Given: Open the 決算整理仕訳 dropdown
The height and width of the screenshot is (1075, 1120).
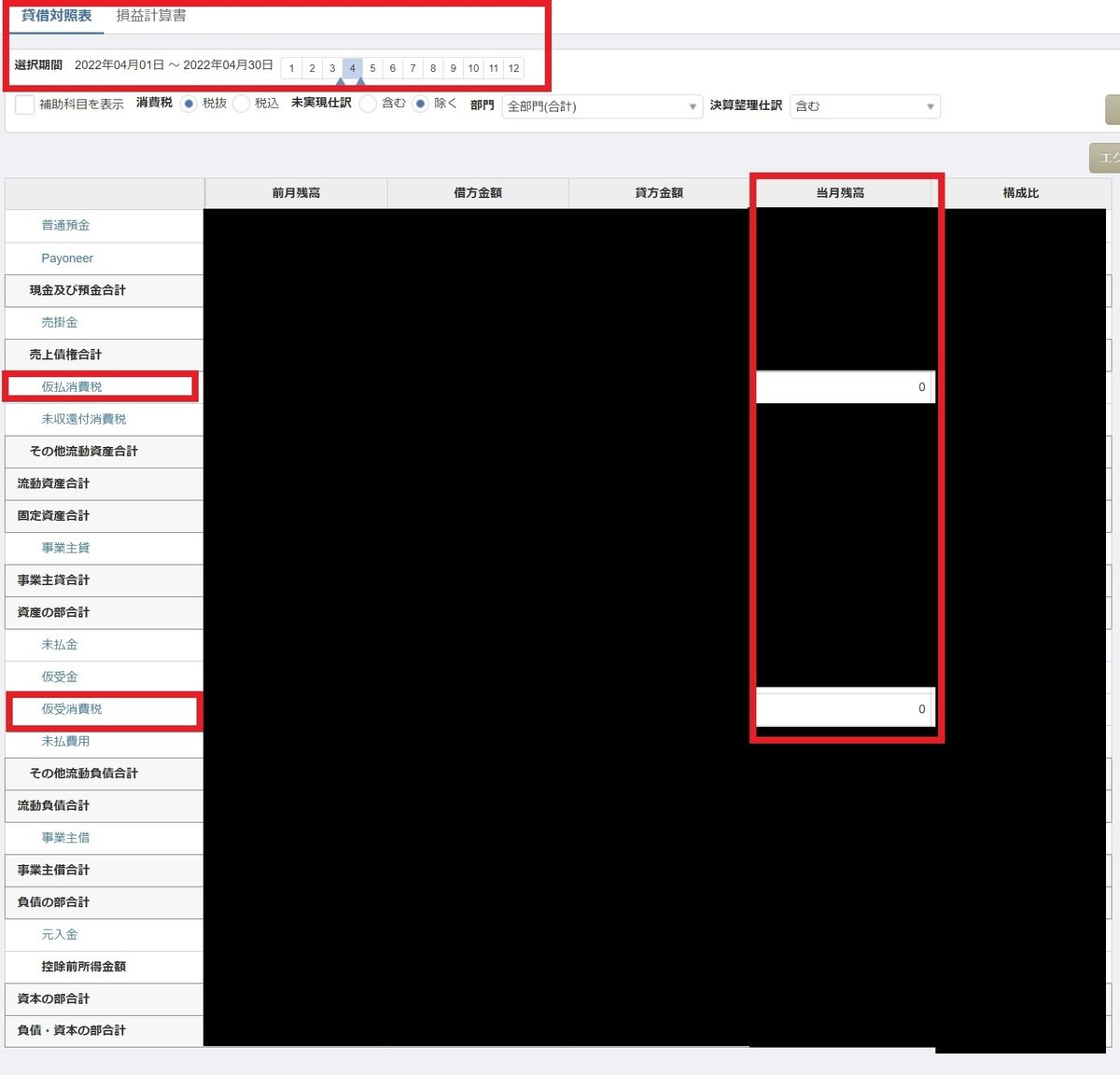Looking at the screenshot, I should (x=865, y=106).
